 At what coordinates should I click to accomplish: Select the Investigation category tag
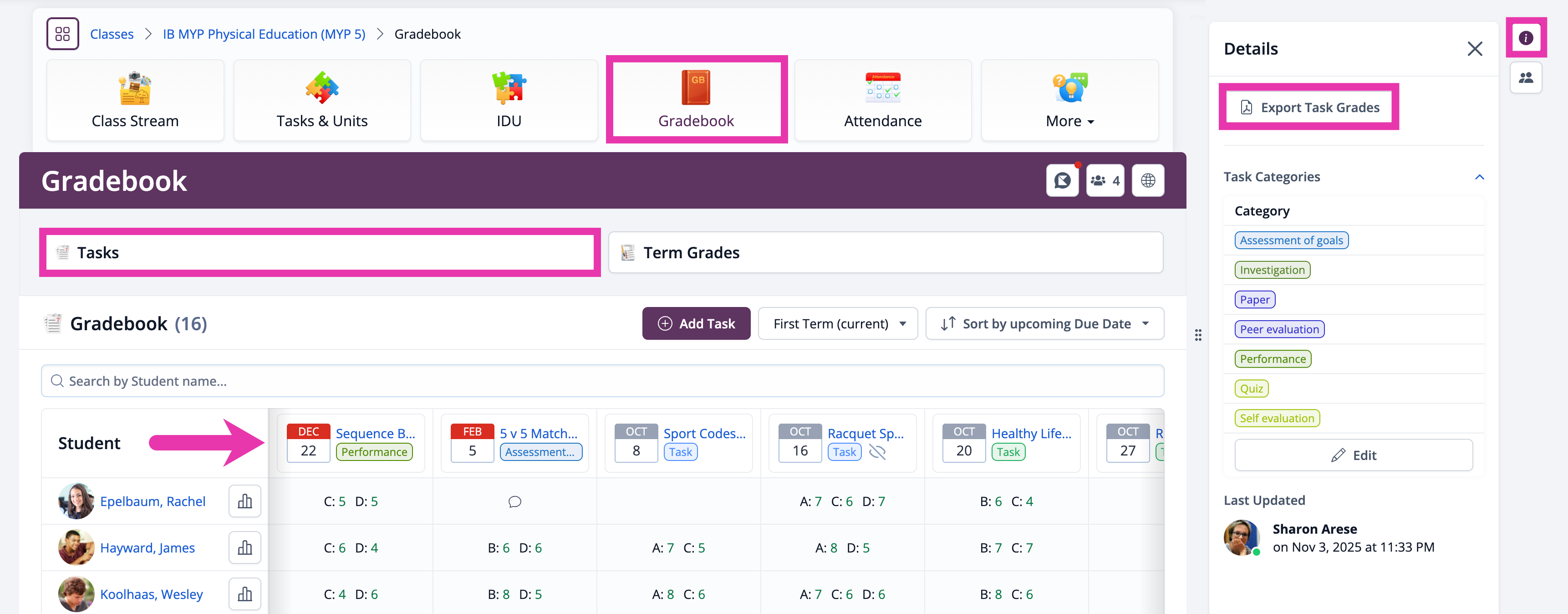1272,270
